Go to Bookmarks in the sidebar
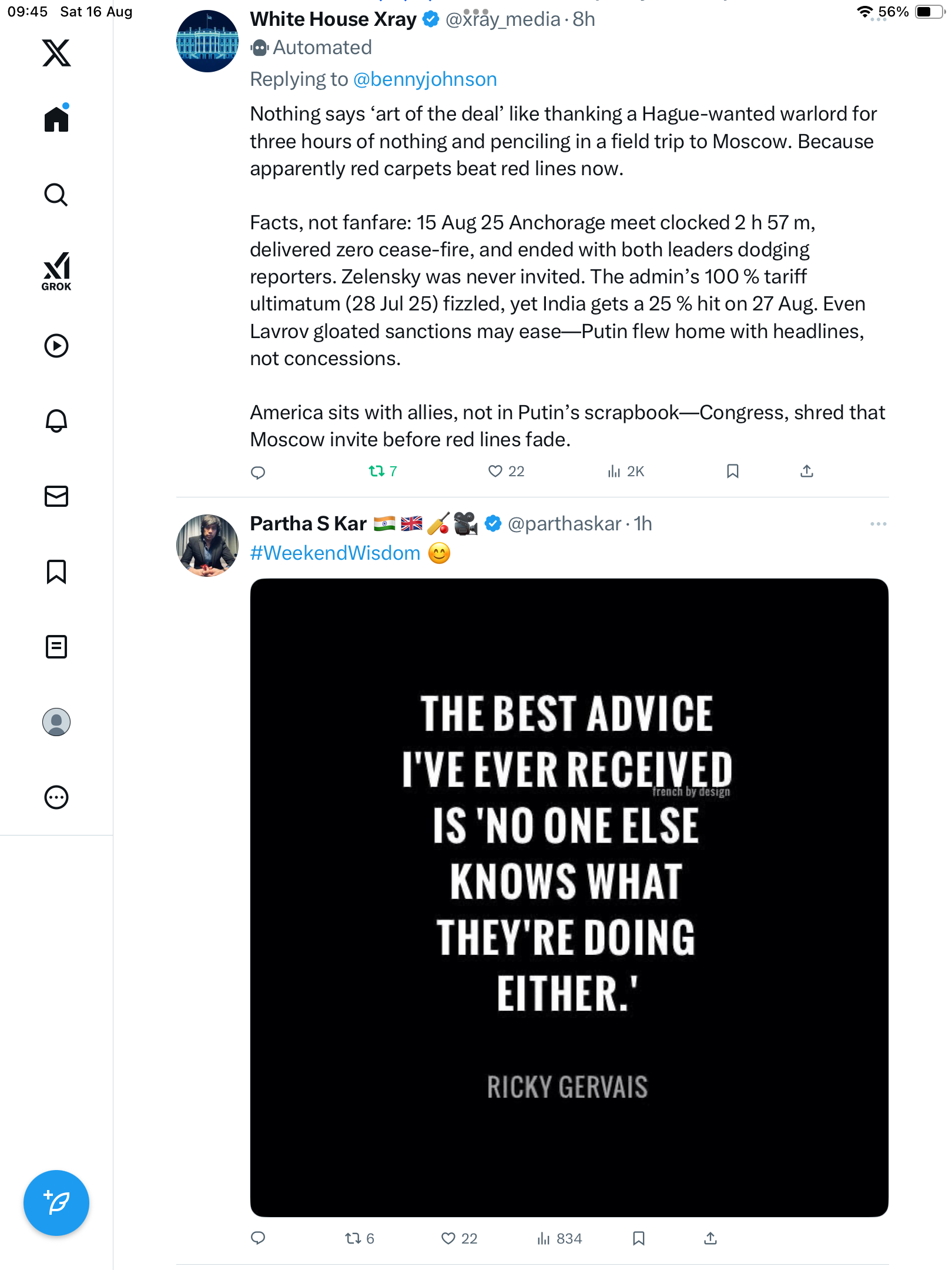The image size is (952, 1270). 56,571
